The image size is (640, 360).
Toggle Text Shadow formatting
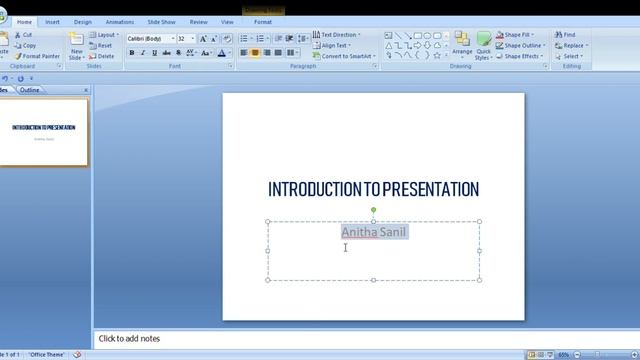pos(178,53)
